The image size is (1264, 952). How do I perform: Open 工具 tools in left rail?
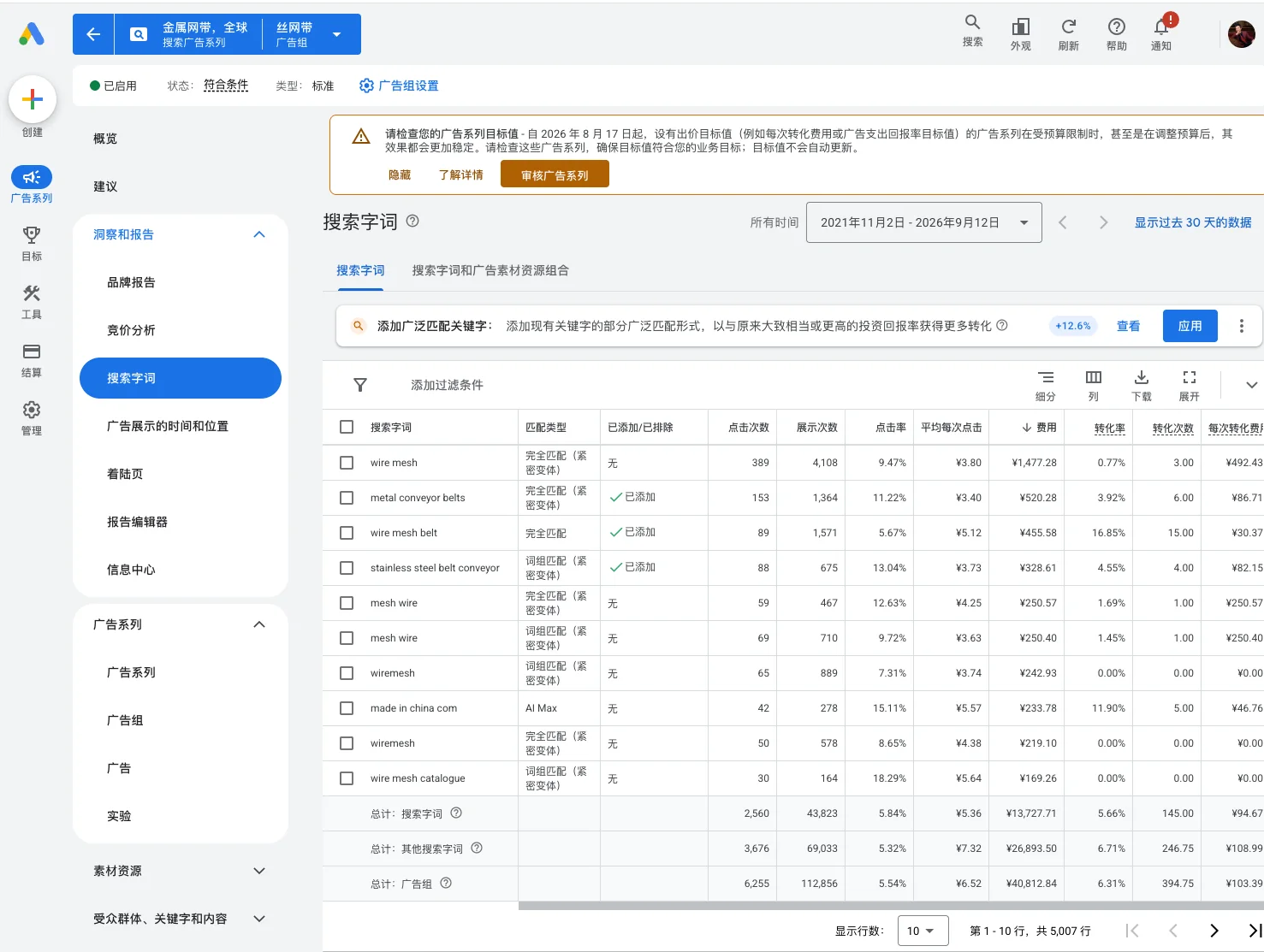click(32, 302)
